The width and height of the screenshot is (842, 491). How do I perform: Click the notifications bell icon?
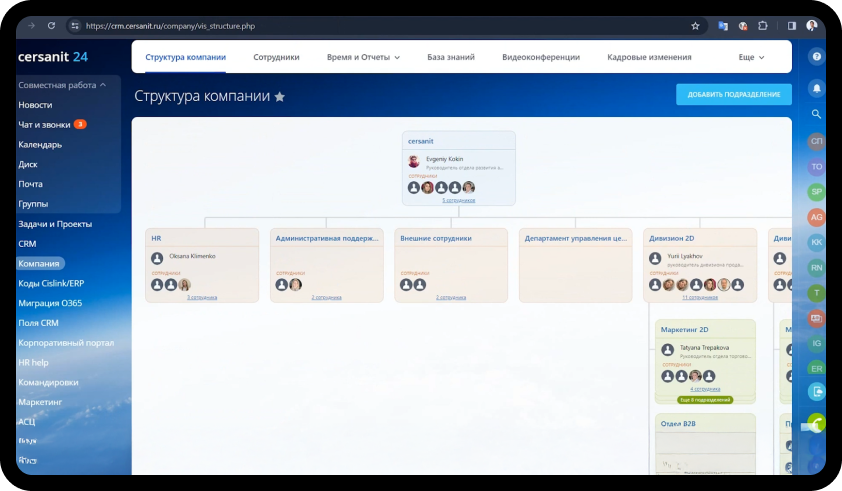pyautogui.click(x=816, y=88)
